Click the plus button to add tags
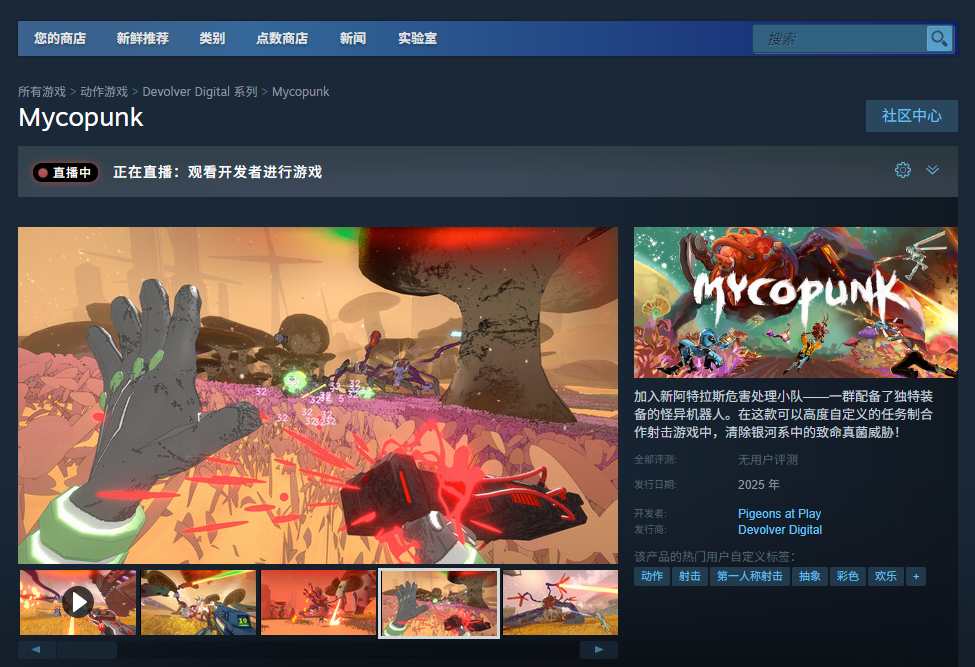The height and width of the screenshot is (667, 975). tap(916, 576)
